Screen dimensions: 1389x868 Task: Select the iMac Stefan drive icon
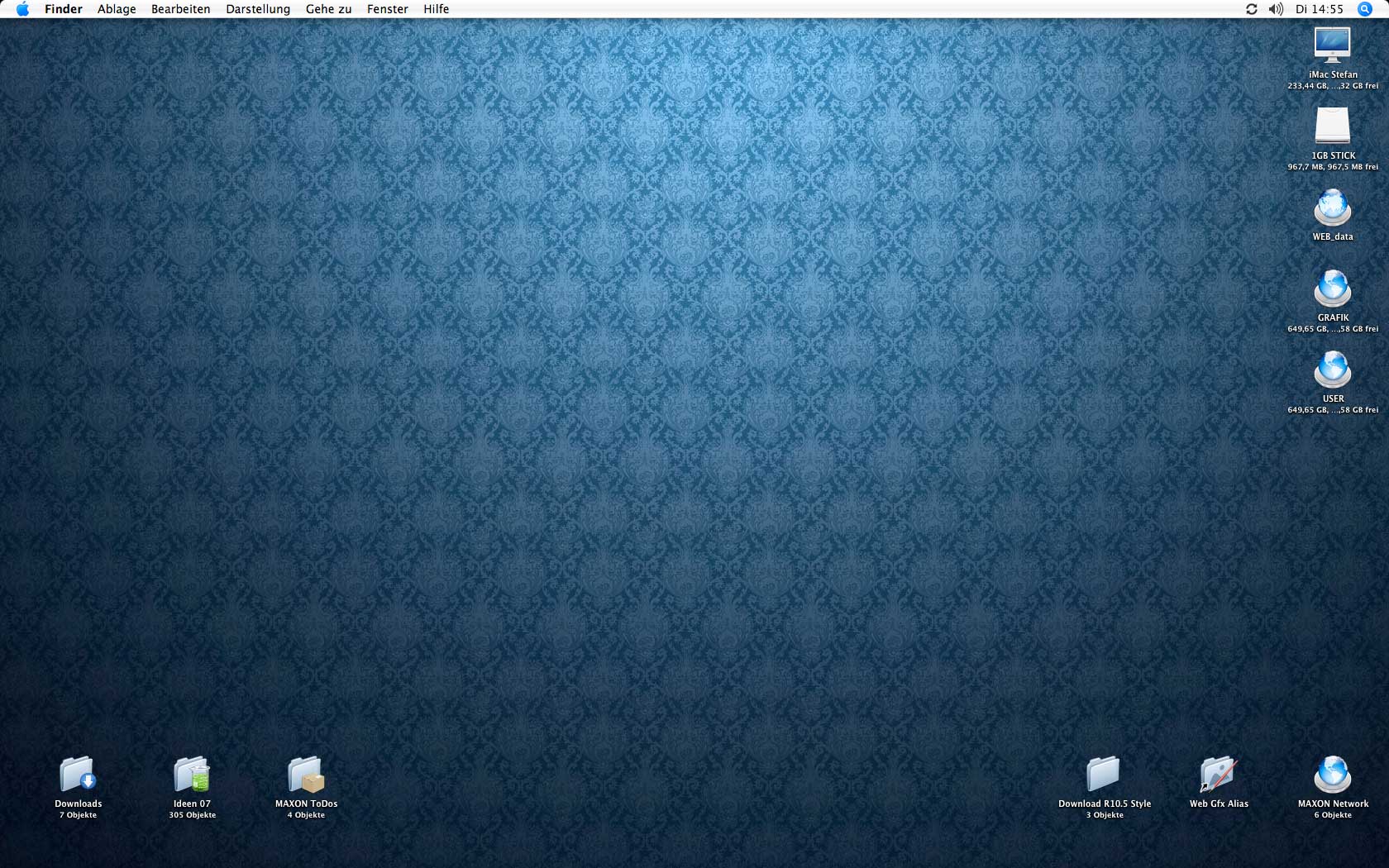[1333, 45]
